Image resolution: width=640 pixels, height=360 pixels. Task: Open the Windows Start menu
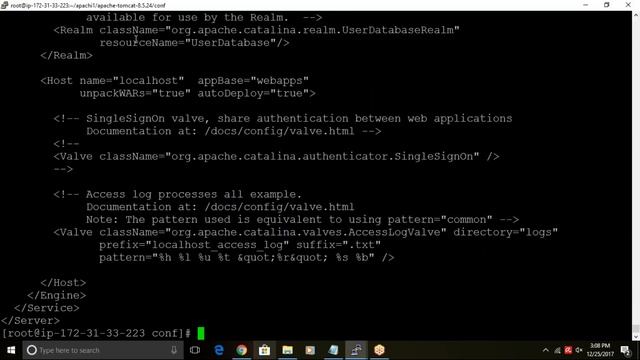tap(11, 350)
